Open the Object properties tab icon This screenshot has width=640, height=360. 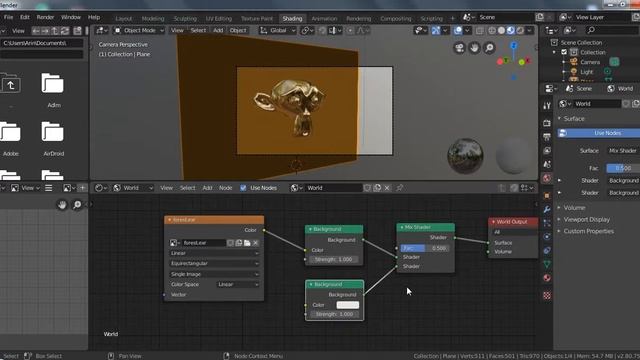point(547,196)
